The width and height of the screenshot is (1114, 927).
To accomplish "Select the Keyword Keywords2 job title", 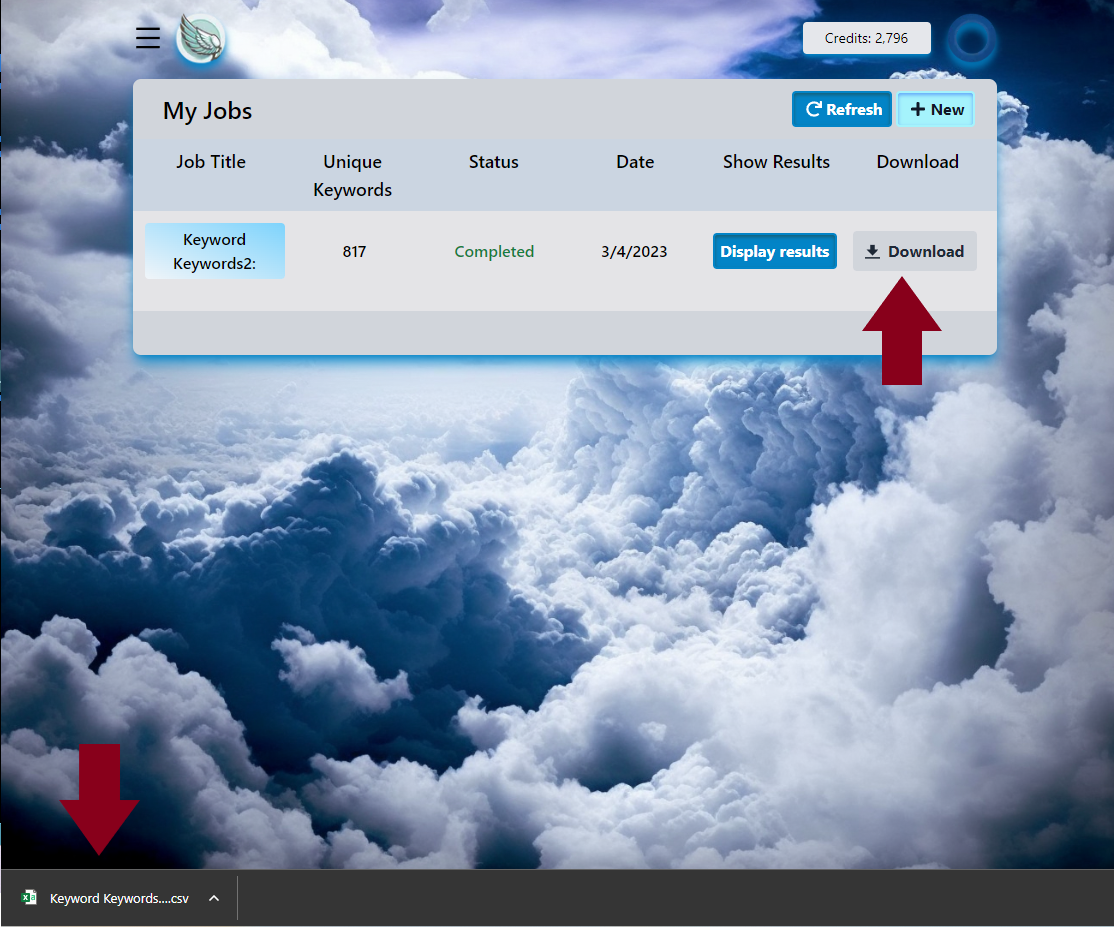I will [x=215, y=251].
